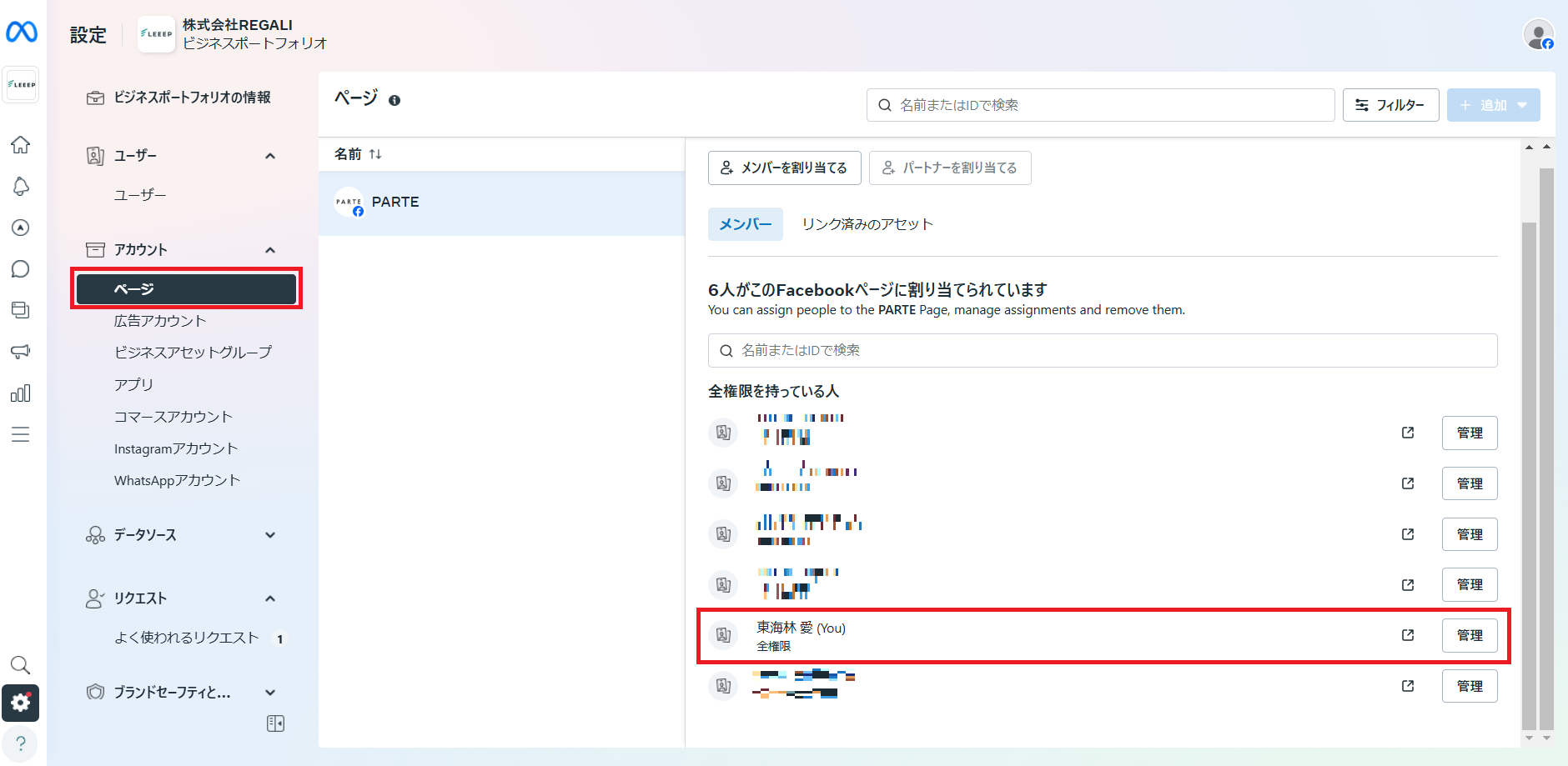Open notifications bell in left rail
The width and height of the screenshot is (1568, 766).
tap(21, 186)
